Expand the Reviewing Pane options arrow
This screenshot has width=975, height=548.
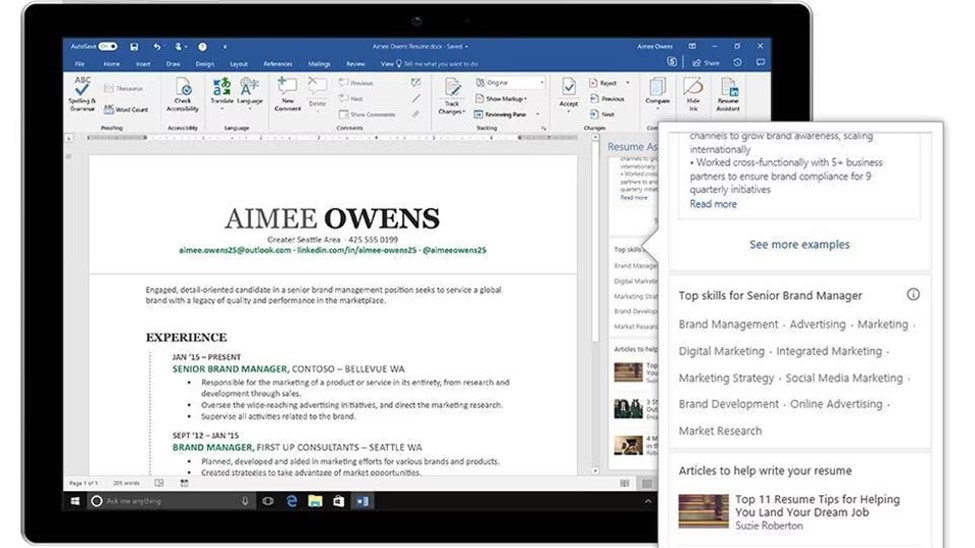click(538, 114)
